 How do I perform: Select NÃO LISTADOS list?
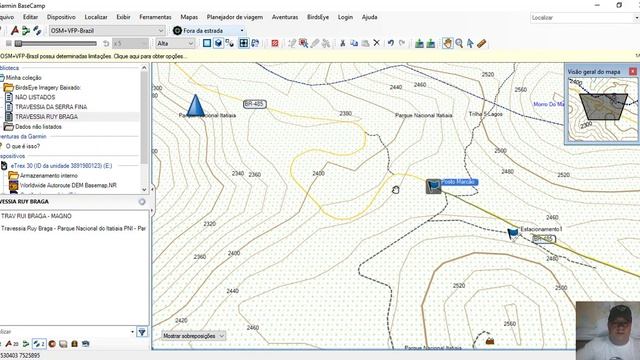(x=35, y=97)
